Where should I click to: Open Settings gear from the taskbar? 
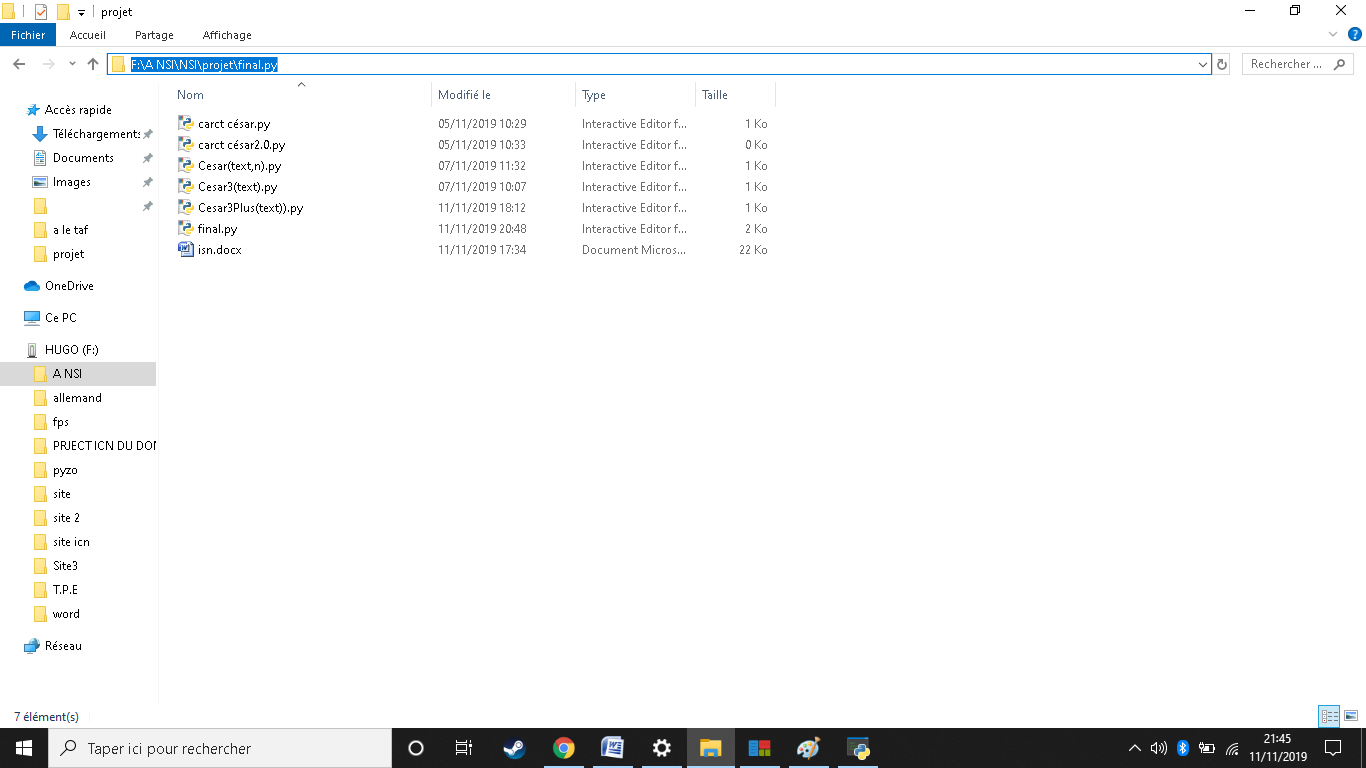[661, 748]
